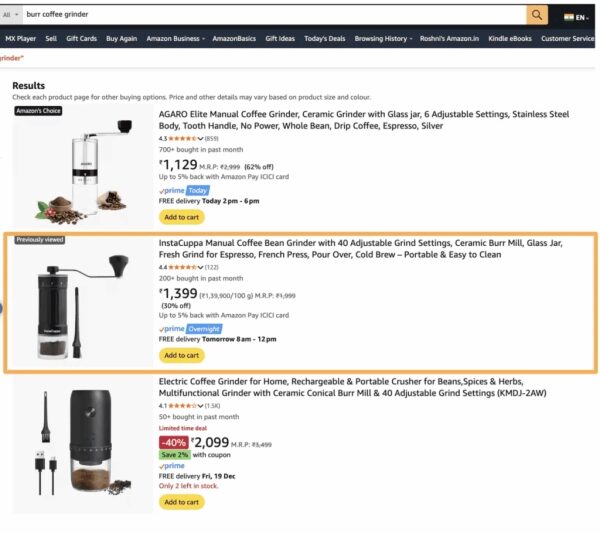This screenshot has height=533, width=600.
Task: Click the Save 2% coupon badge
Action: click(174, 455)
